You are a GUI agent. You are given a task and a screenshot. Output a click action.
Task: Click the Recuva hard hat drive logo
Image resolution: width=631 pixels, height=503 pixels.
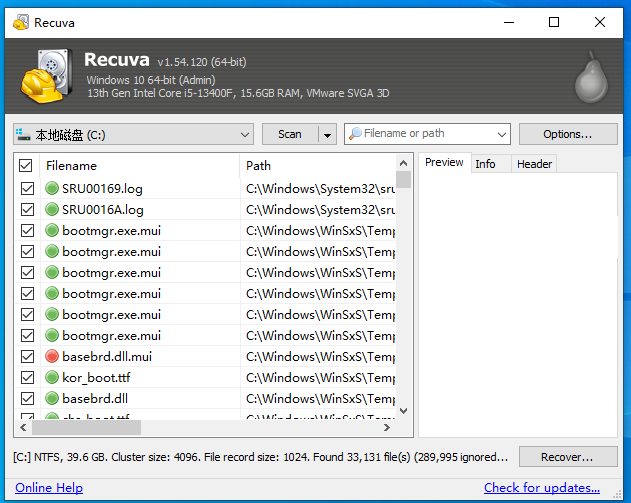[47, 76]
